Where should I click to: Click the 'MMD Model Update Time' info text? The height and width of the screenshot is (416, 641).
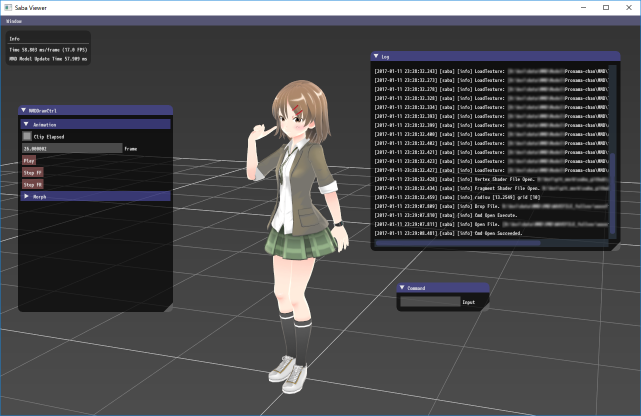48,59
